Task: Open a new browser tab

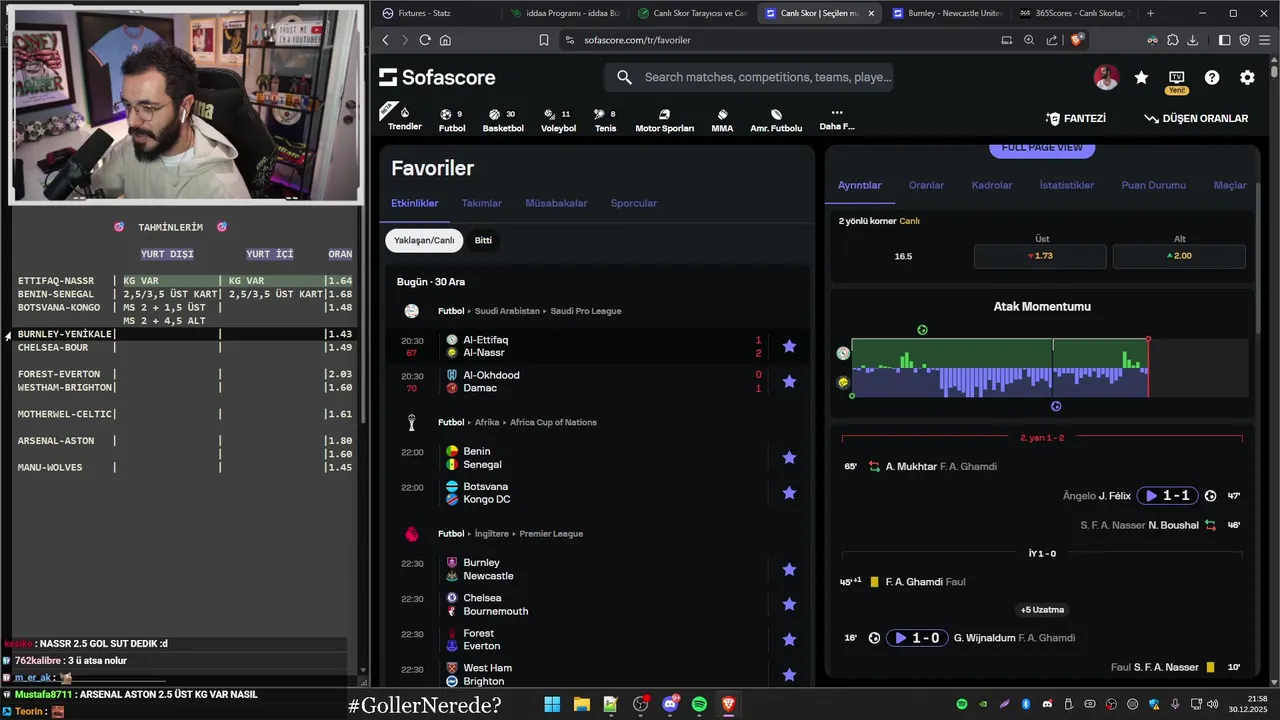Action: [1150, 13]
